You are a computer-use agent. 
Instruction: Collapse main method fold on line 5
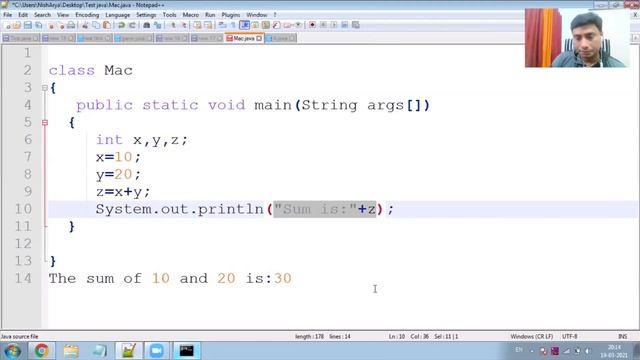(x=45, y=122)
